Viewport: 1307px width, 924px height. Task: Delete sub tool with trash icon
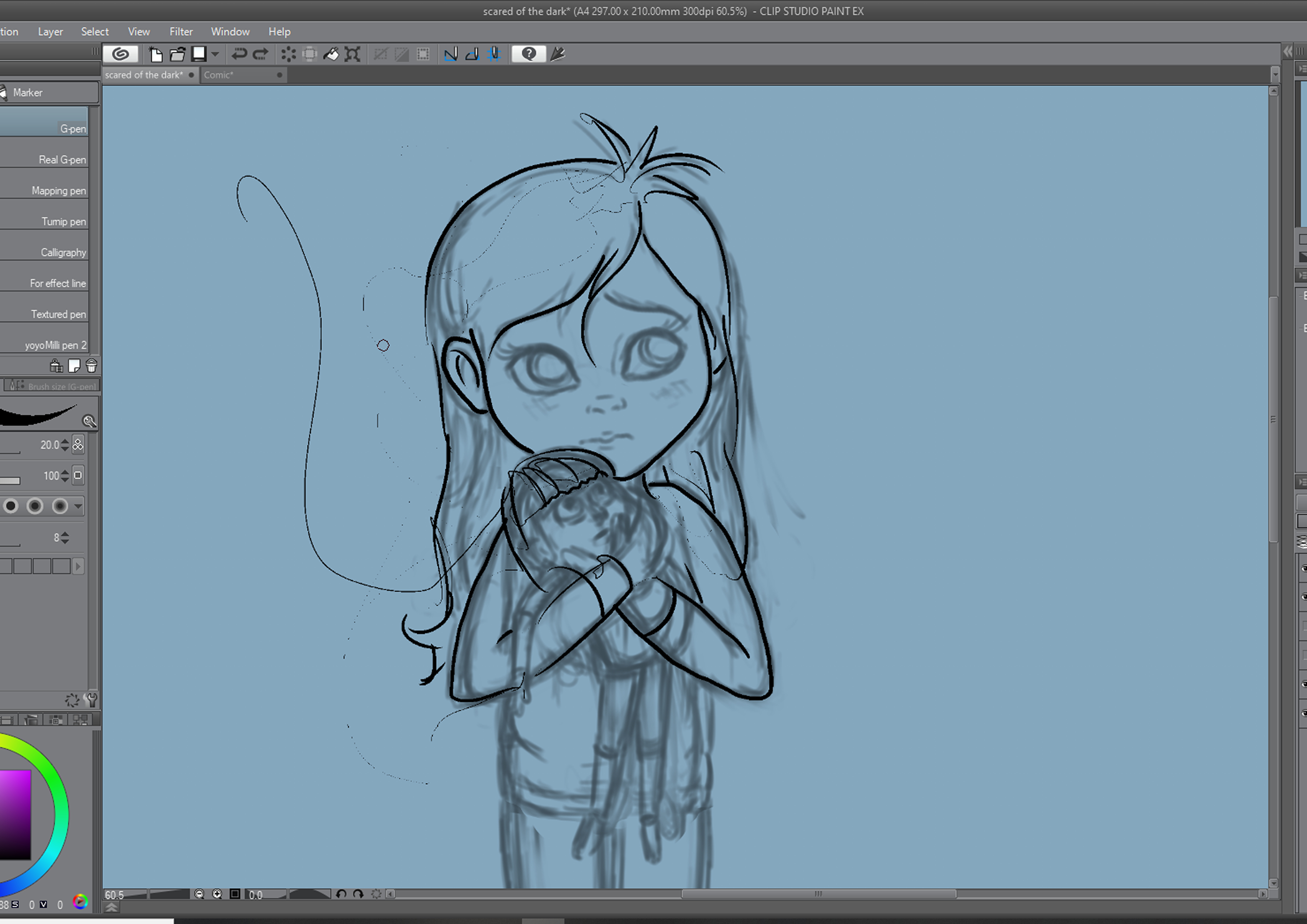(92, 366)
